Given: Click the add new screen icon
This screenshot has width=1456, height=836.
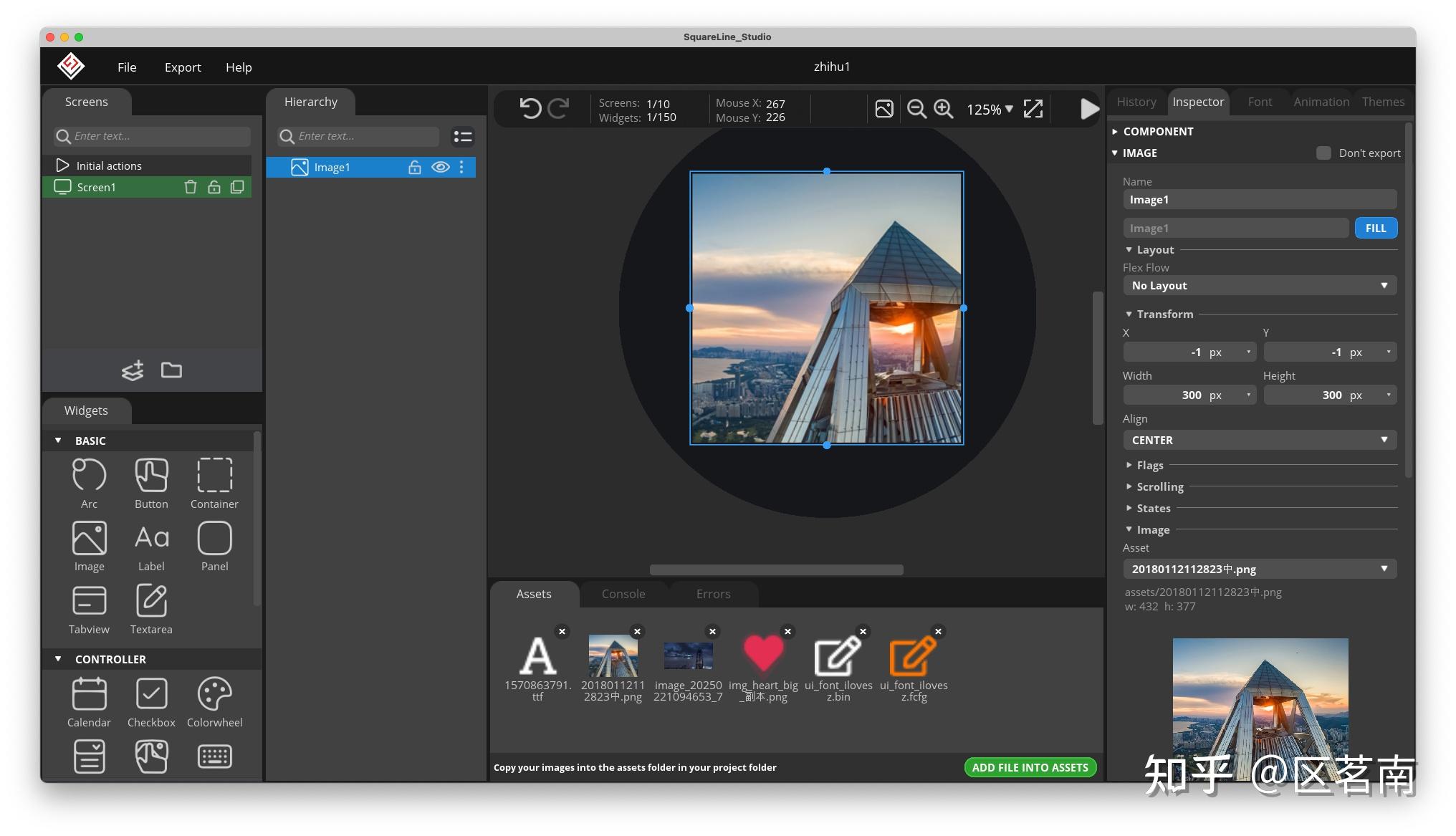Looking at the screenshot, I should point(133,370).
